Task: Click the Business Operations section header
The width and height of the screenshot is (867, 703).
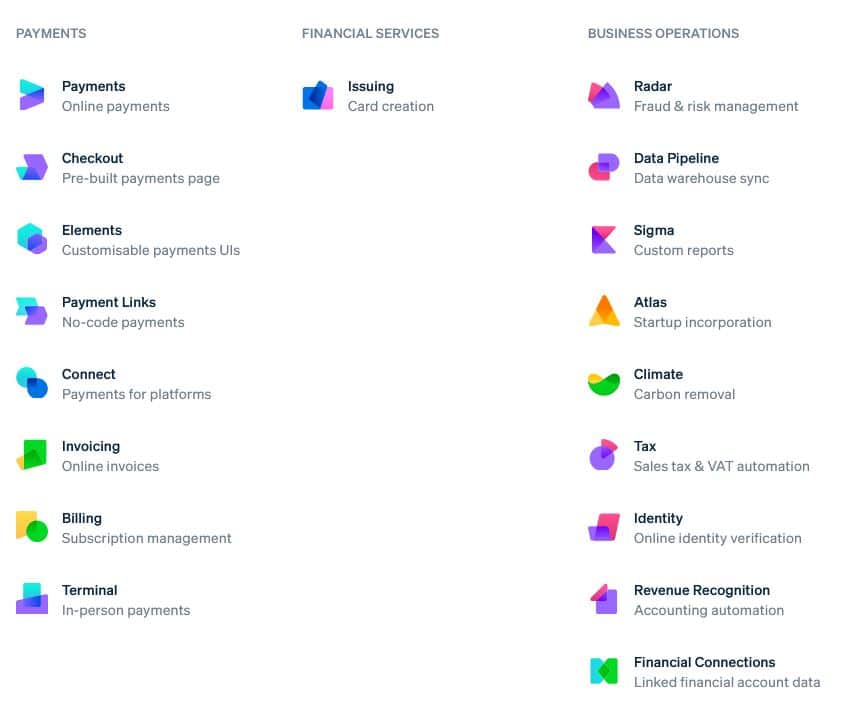Action: tap(663, 33)
